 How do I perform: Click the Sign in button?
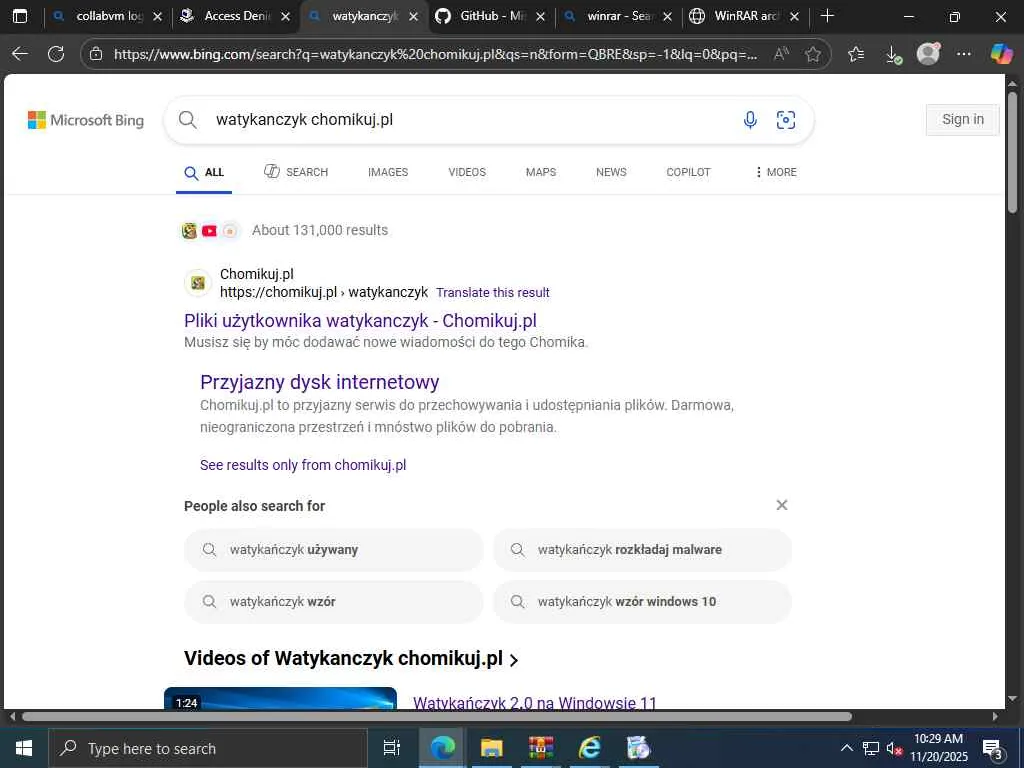963,120
